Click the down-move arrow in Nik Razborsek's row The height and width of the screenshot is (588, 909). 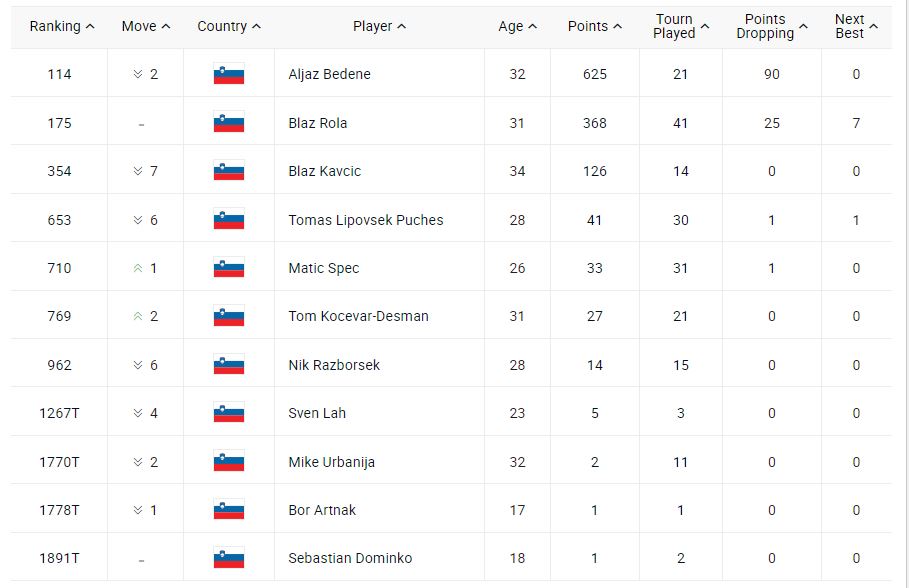[138, 365]
